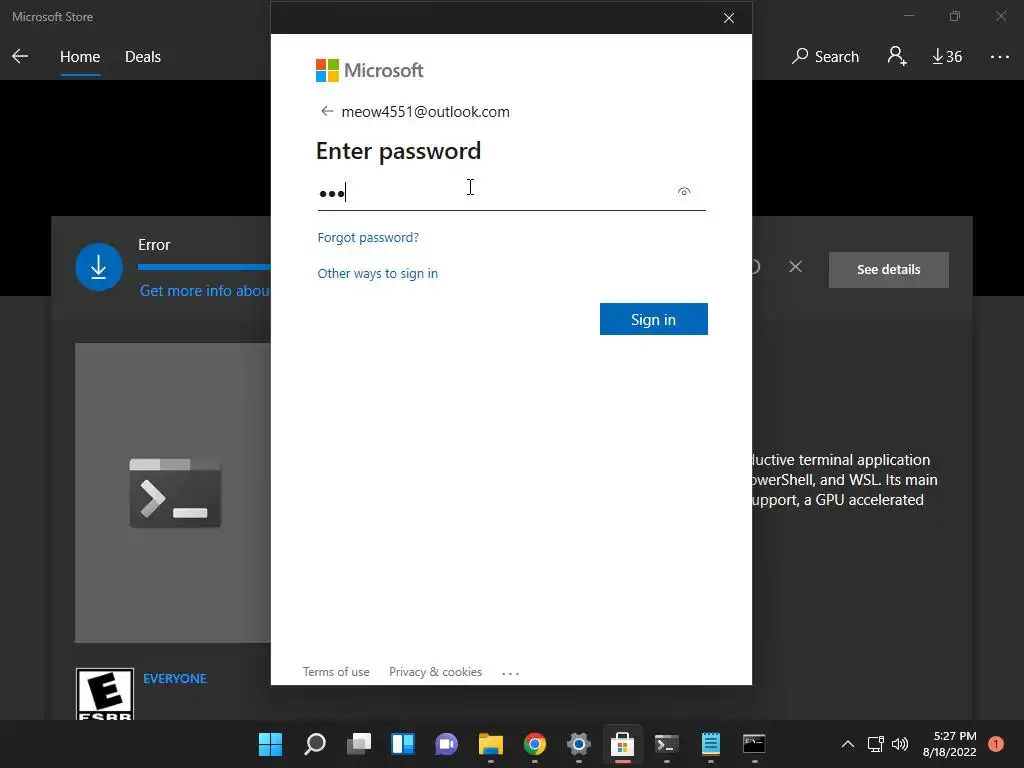
Task: Click the network status tray icon
Action: [x=875, y=744]
